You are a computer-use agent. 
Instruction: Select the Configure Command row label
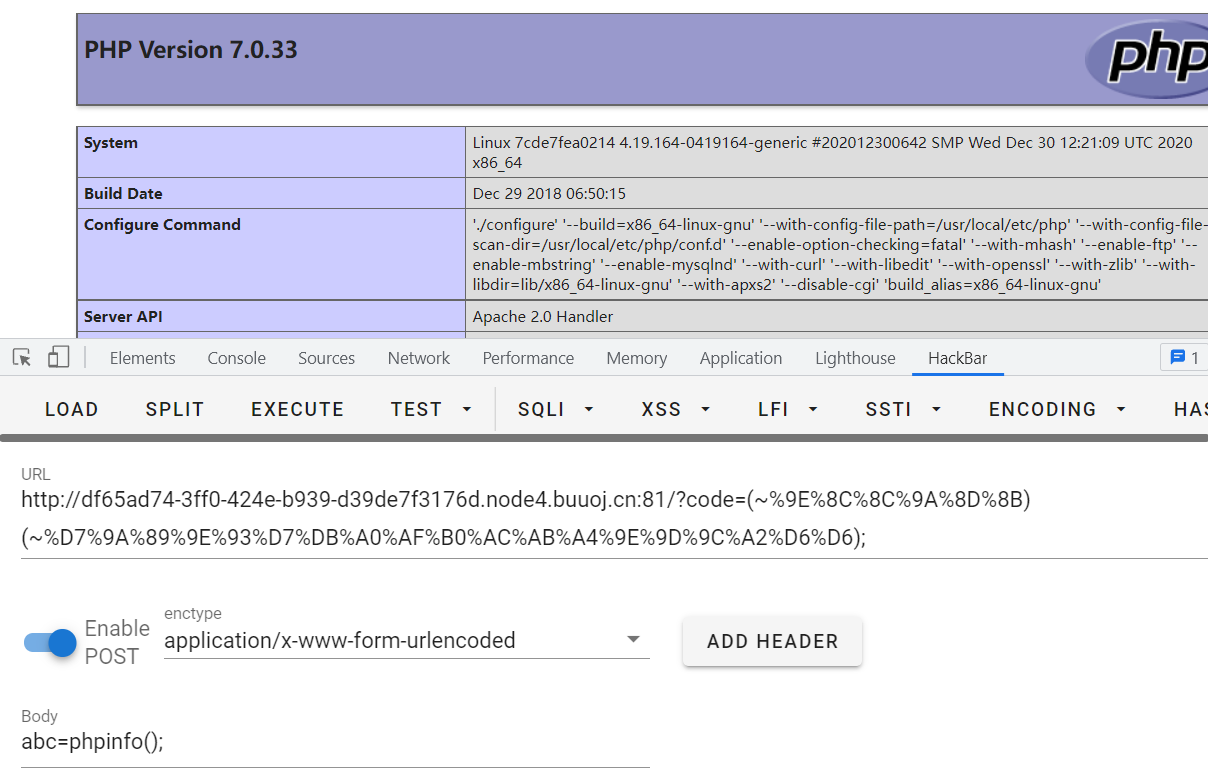pyautogui.click(x=162, y=225)
